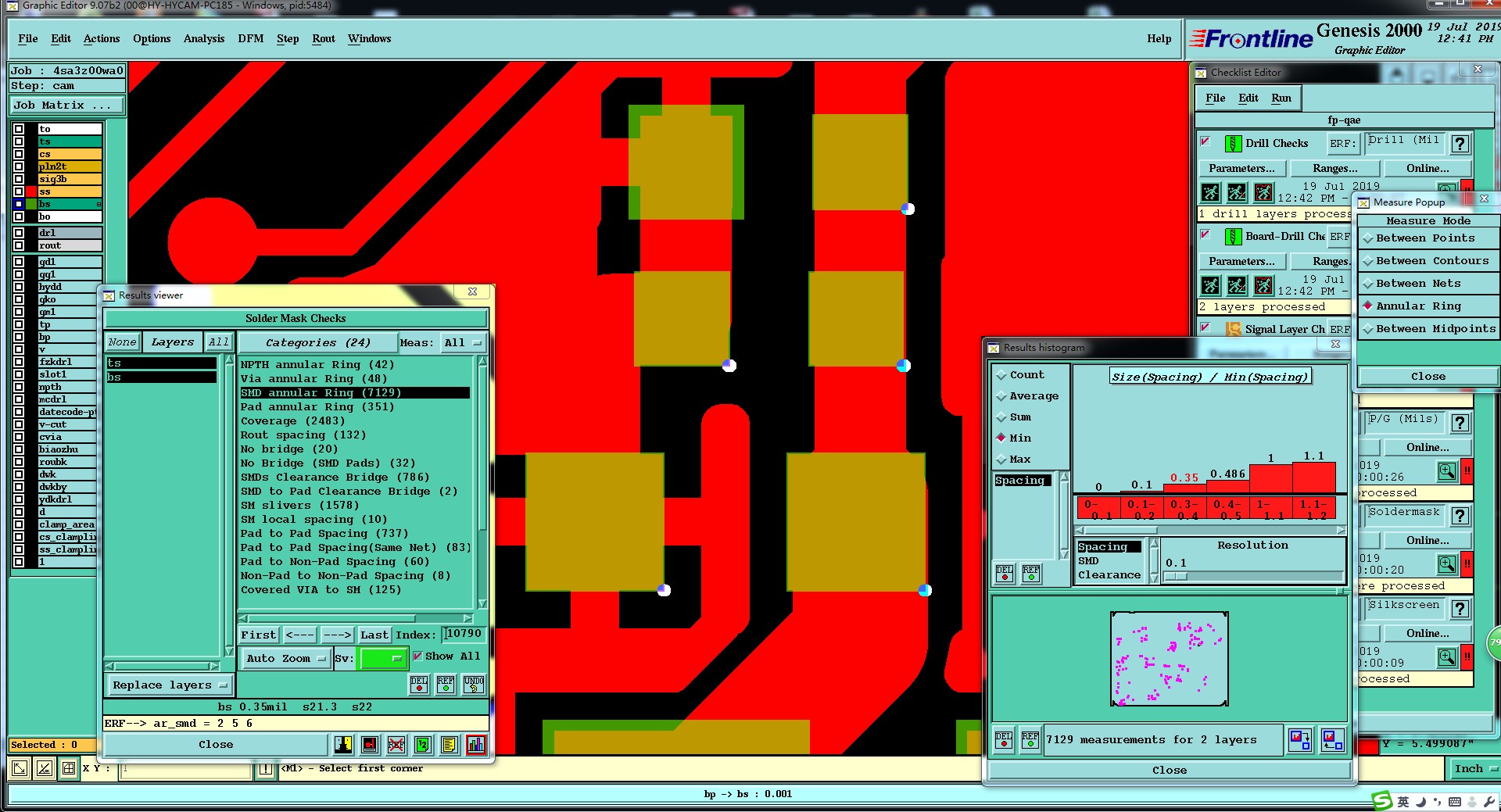Close the Results histogram with Close button
Screen dimensions: 1501x812
click(x=1170, y=770)
